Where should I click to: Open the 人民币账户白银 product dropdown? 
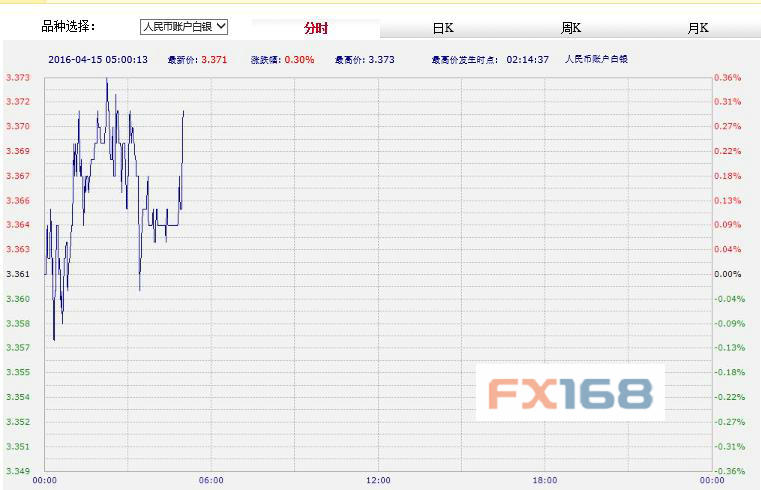[184, 27]
